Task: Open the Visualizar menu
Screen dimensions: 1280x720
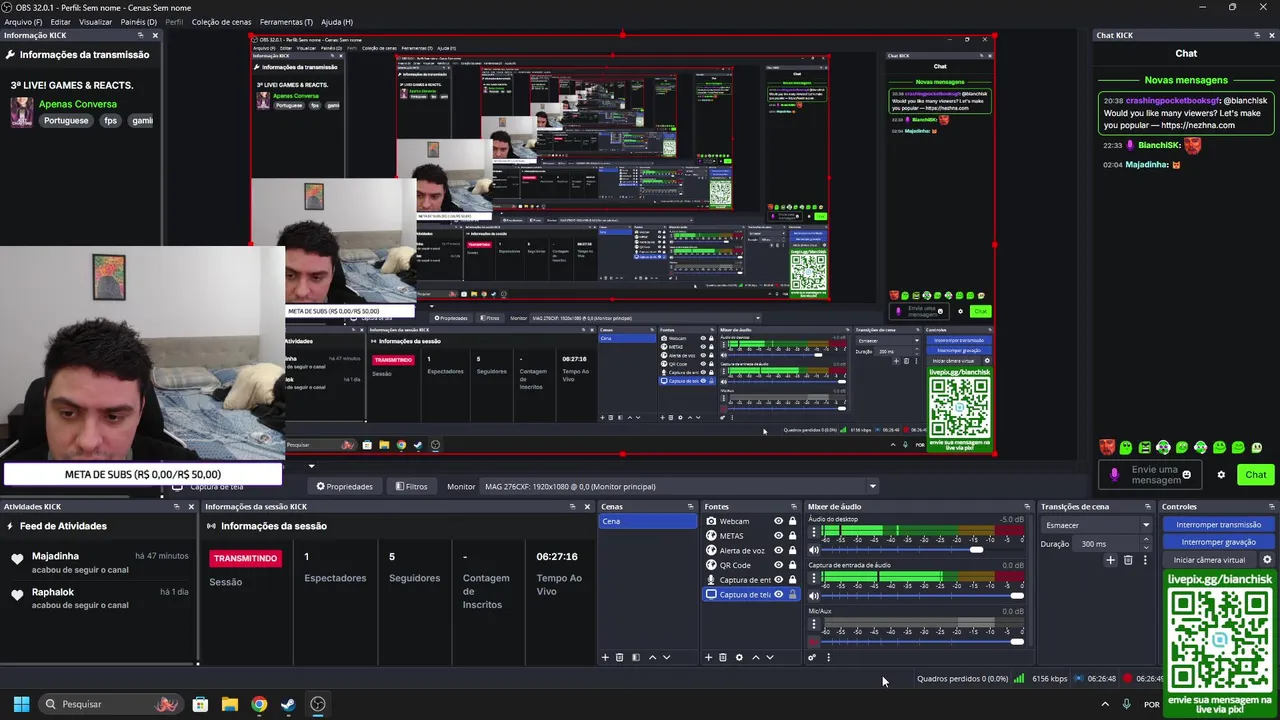Action: click(96, 22)
